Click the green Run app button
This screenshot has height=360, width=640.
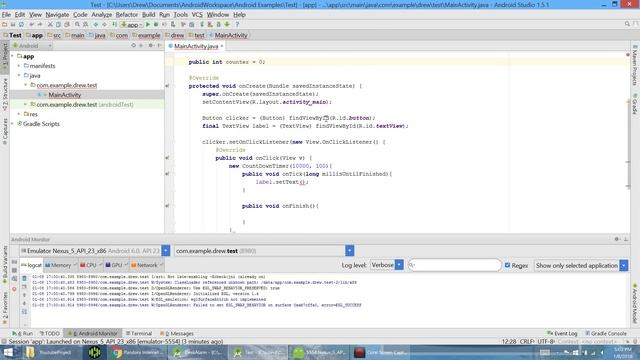(148, 24)
